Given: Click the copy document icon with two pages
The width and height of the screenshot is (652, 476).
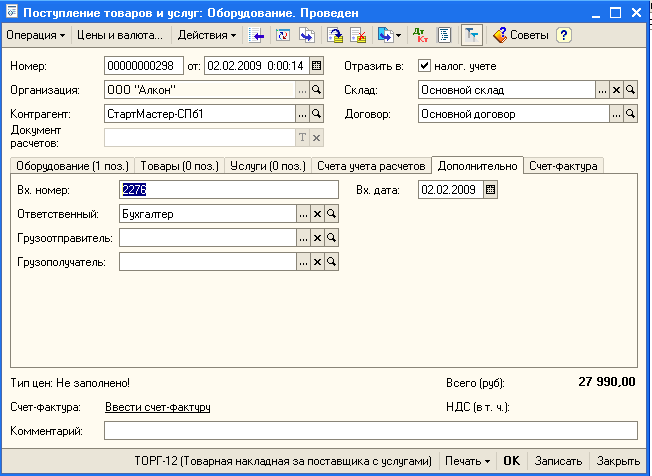Looking at the screenshot, I should 307,35.
